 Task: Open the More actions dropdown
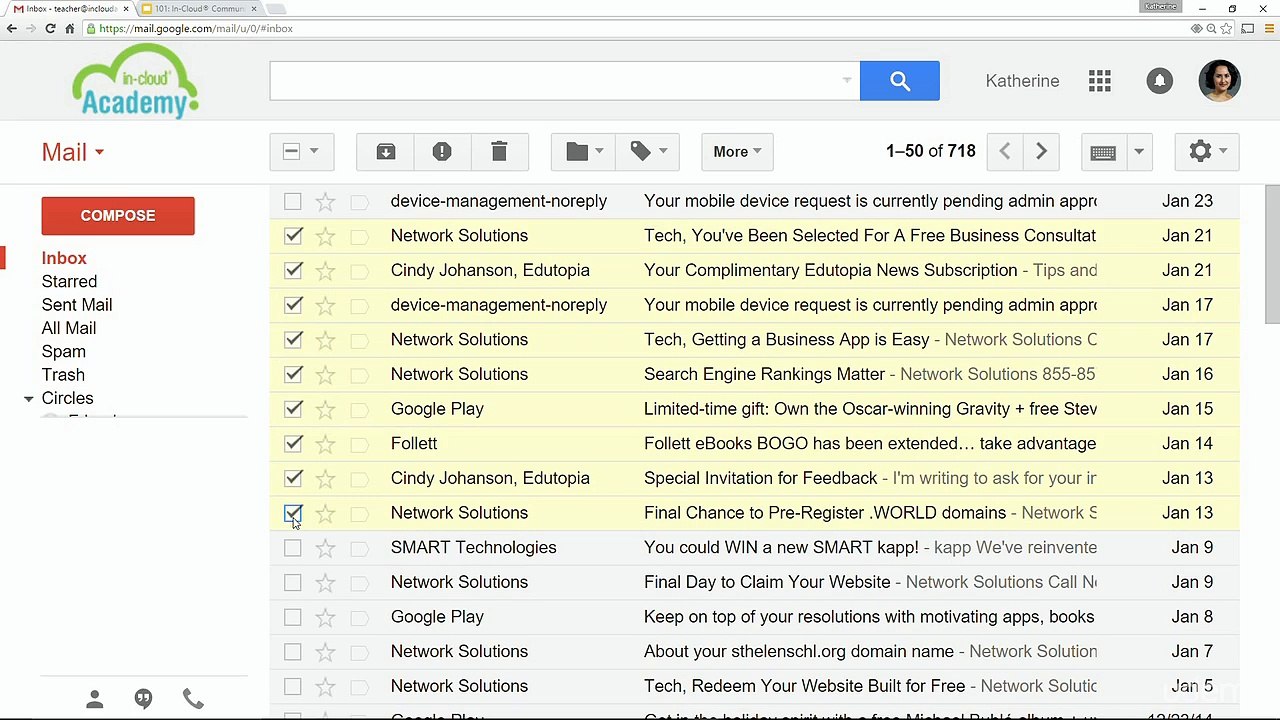point(737,152)
